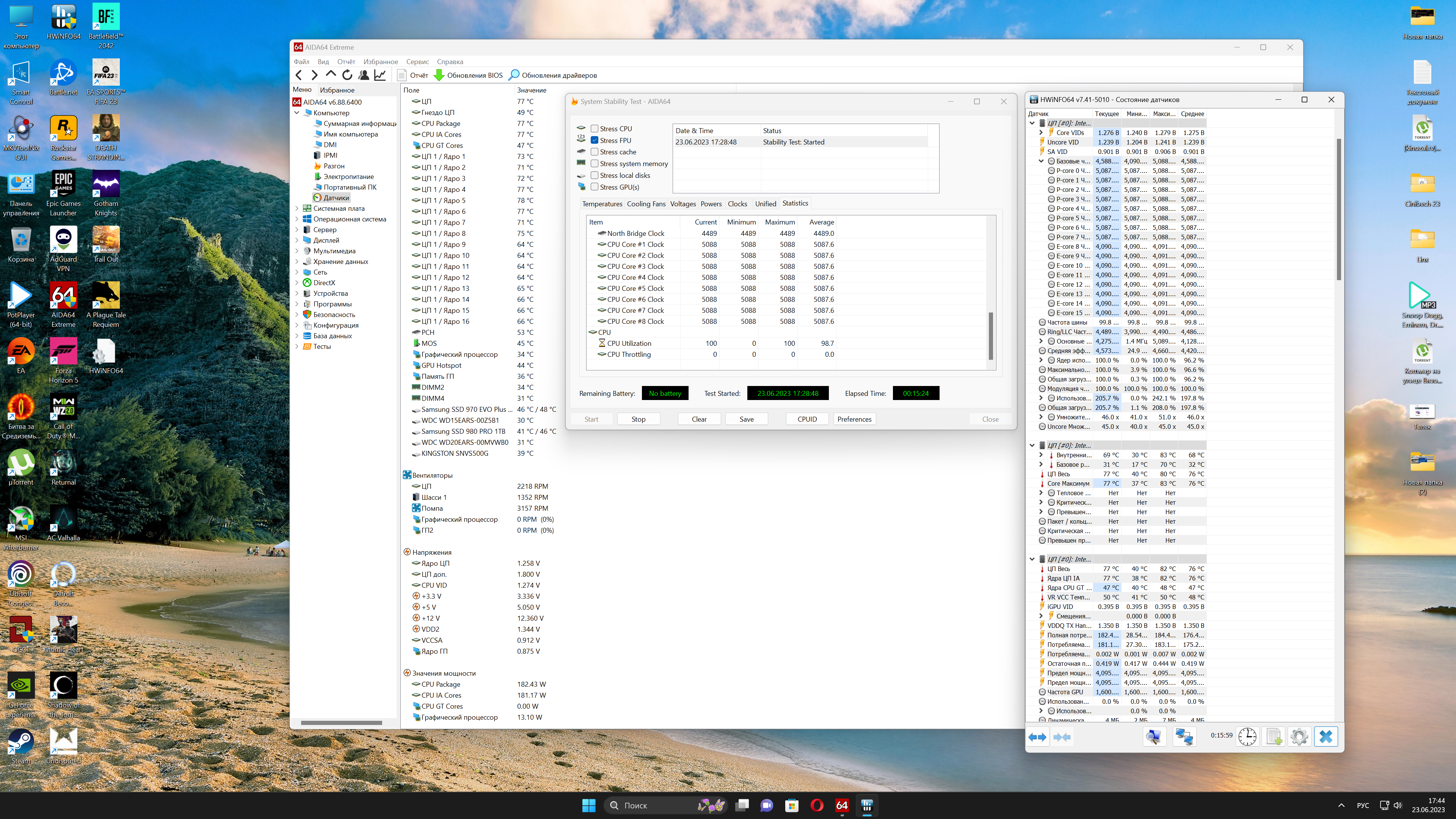Click the back navigation arrow in AIDA64
Image resolution: width=1456 pixels, height=819 pixels.
(x=299, y=75)
